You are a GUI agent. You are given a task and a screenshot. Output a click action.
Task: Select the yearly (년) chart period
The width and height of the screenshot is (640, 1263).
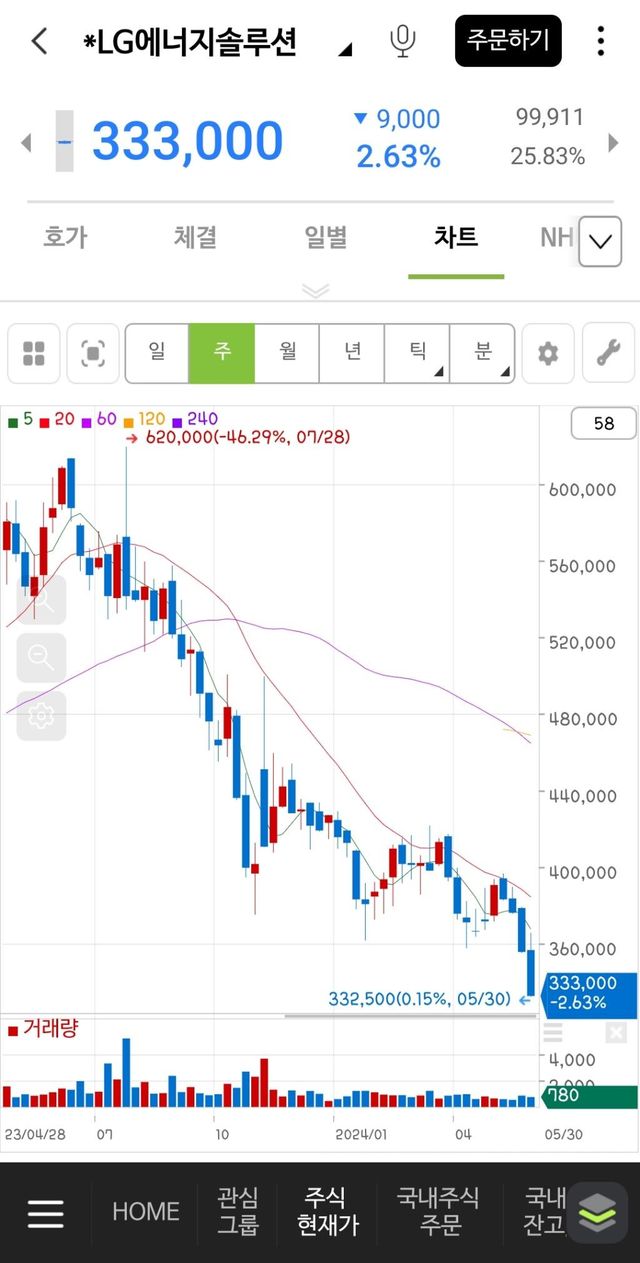(x=352, y=353)
